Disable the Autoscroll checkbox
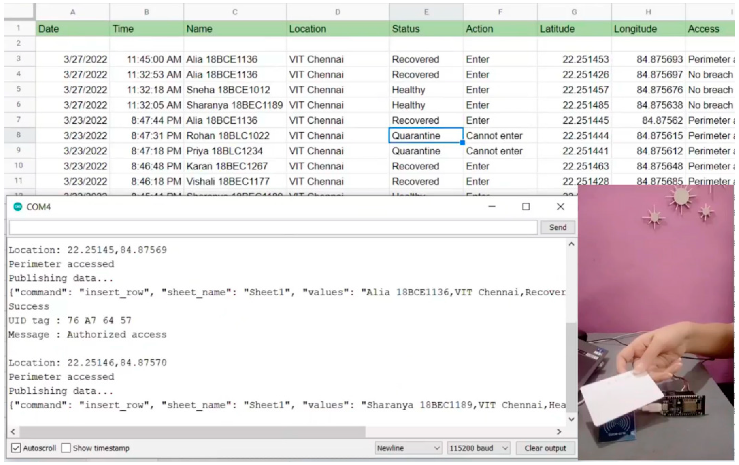The width and height of the screenshot is (739, 465). pyautogui.click(x=16, y=448)
